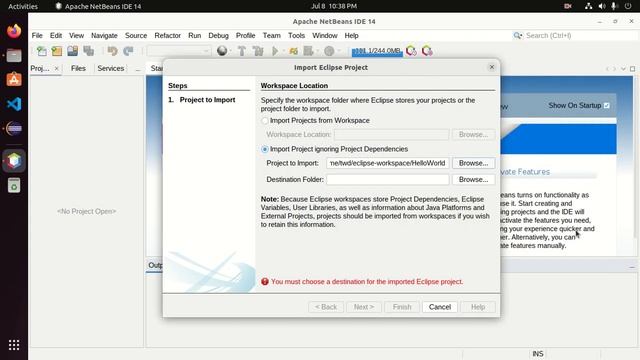The height and width of the screenshot is (360, 640).
Task: Click the Undo toolbar icon
Action: 112,51
